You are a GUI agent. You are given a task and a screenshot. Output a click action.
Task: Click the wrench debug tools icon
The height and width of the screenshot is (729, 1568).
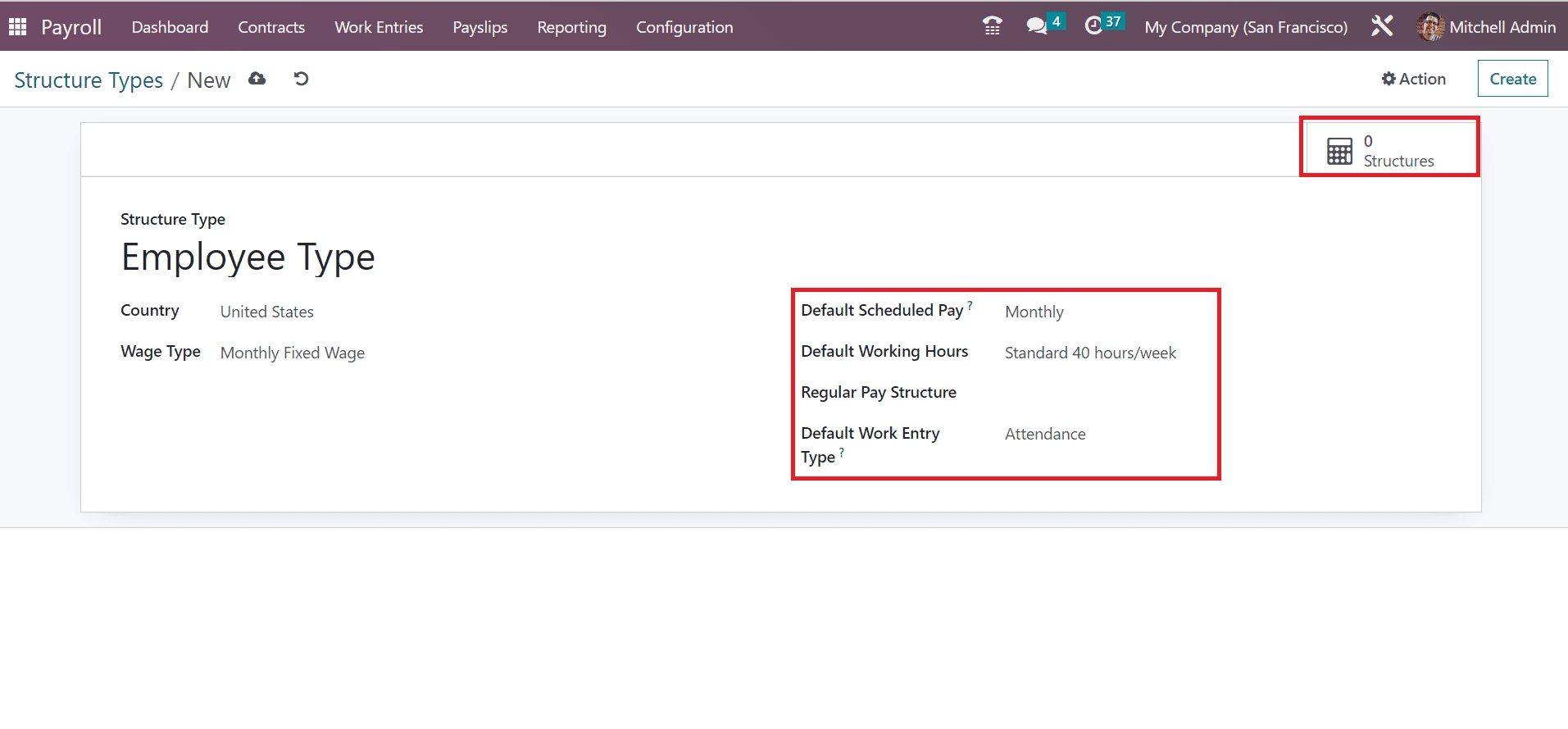coord(1382,26)
